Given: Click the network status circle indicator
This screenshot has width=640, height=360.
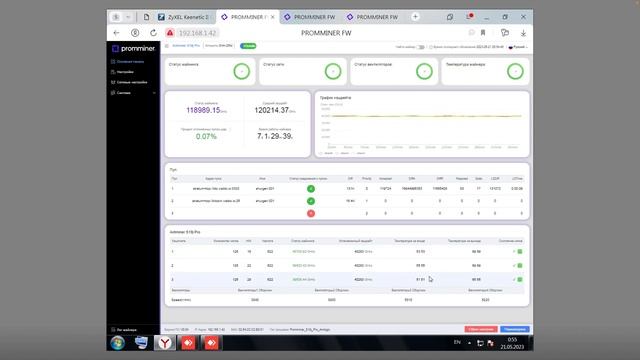Looking at the screenshot, I should tap(333, 71).
